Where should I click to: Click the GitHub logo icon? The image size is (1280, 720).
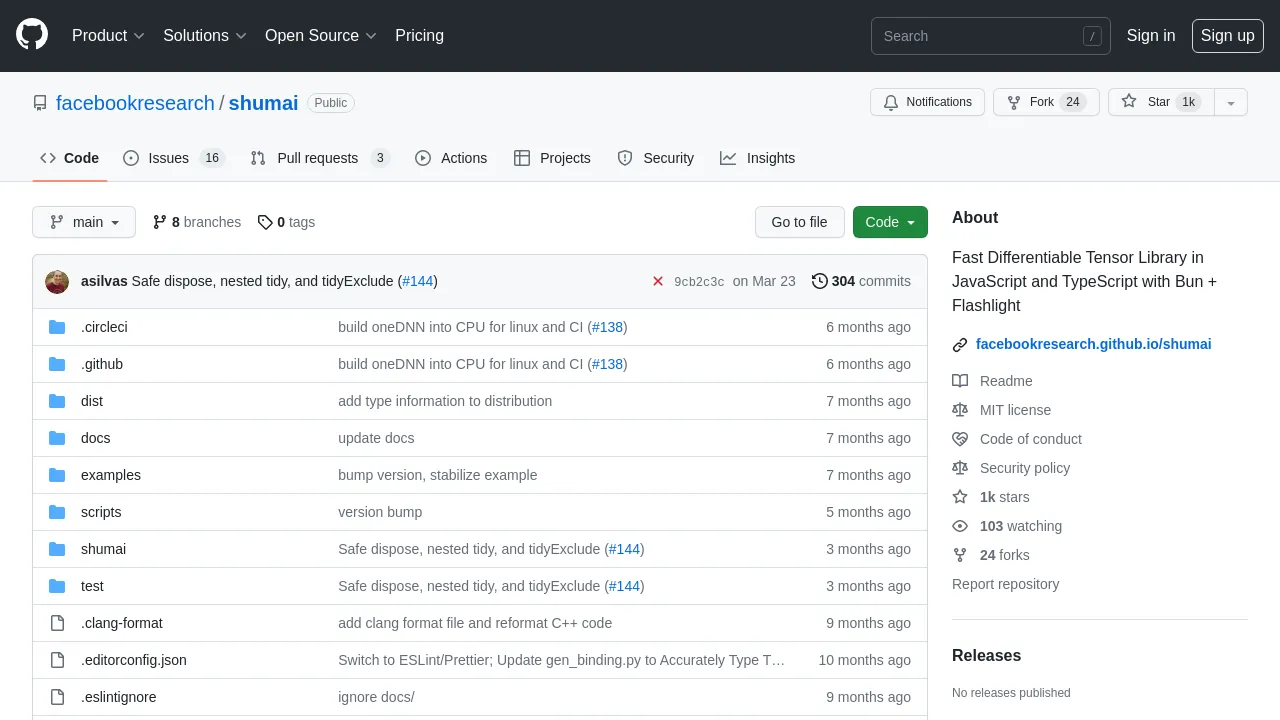click(32, 35)
